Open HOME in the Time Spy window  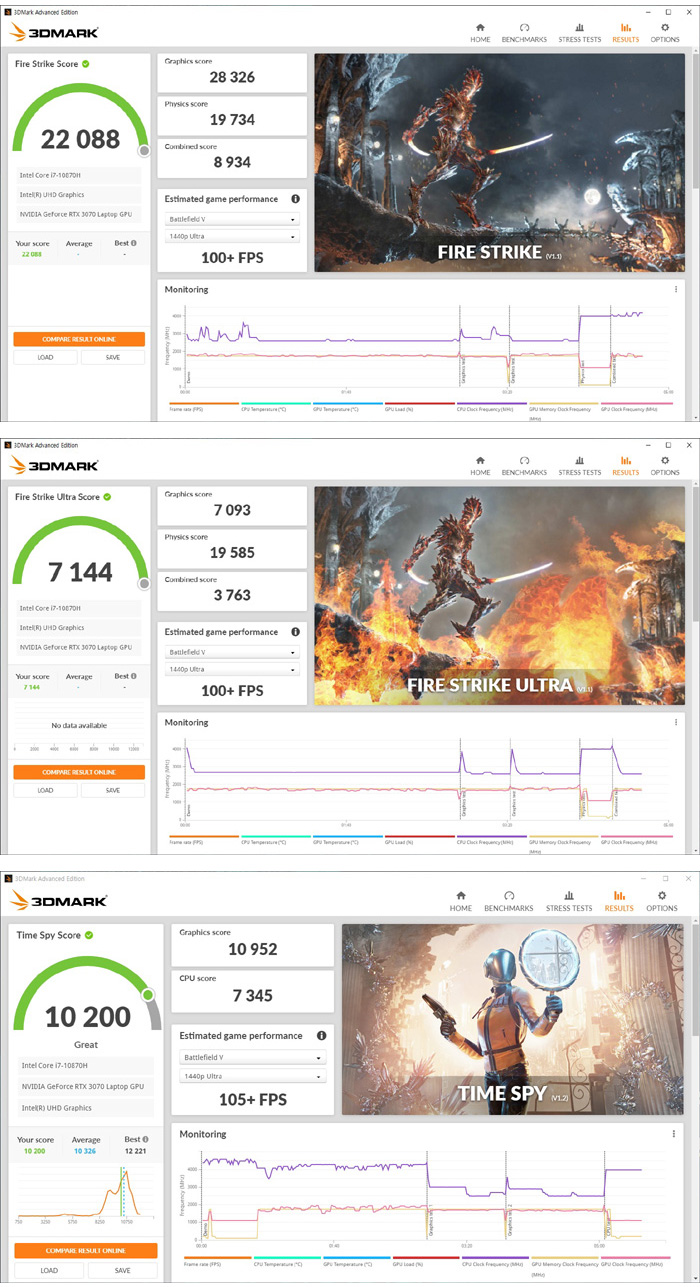click(x=461, y=901)
